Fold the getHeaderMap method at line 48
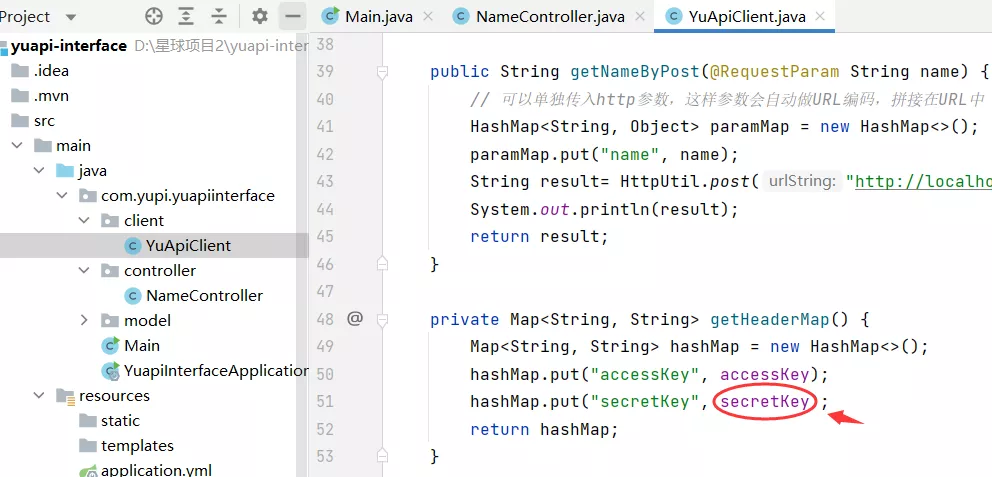Image resolution: width=992 pixels, height=477 pixels. 381,319
